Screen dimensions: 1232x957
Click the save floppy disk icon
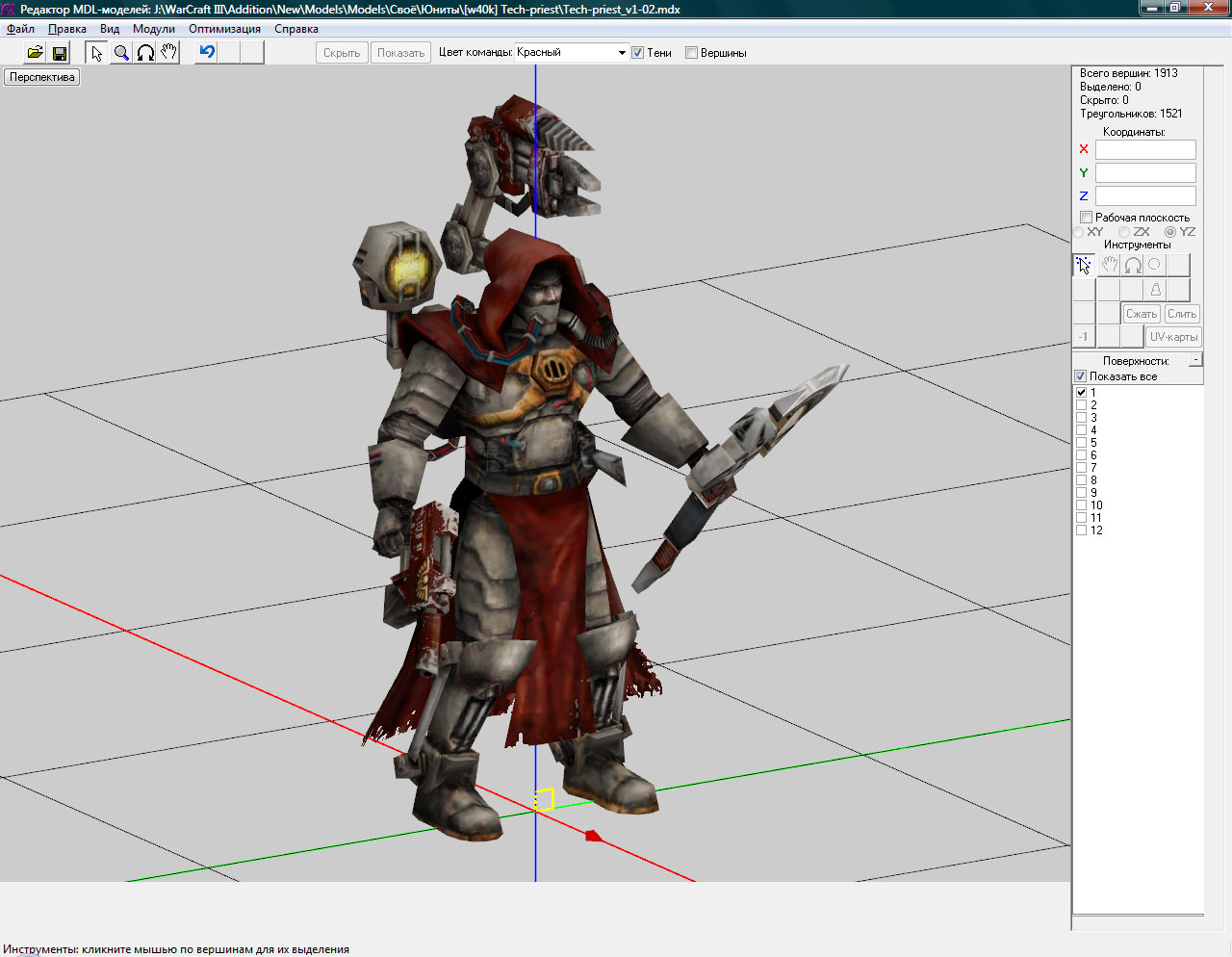59,53
